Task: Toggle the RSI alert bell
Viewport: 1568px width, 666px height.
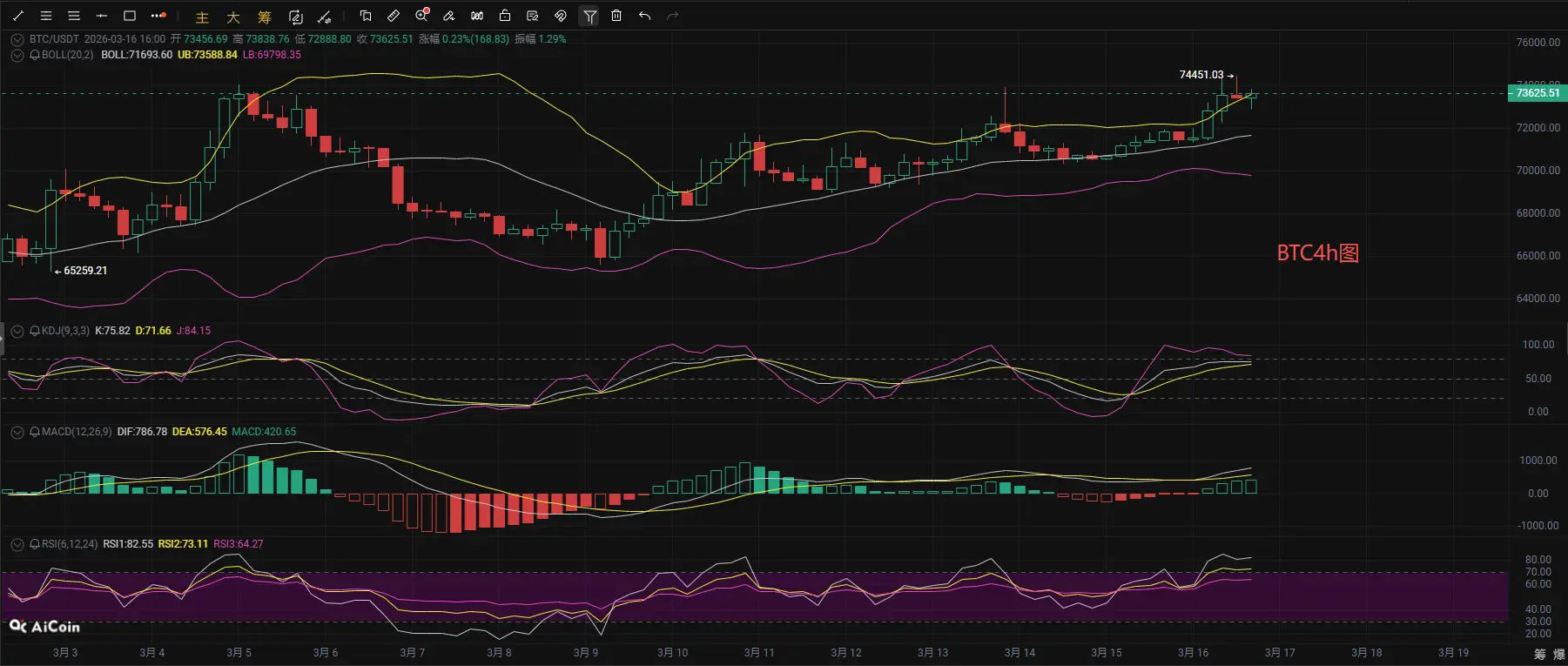Action: 35,544
